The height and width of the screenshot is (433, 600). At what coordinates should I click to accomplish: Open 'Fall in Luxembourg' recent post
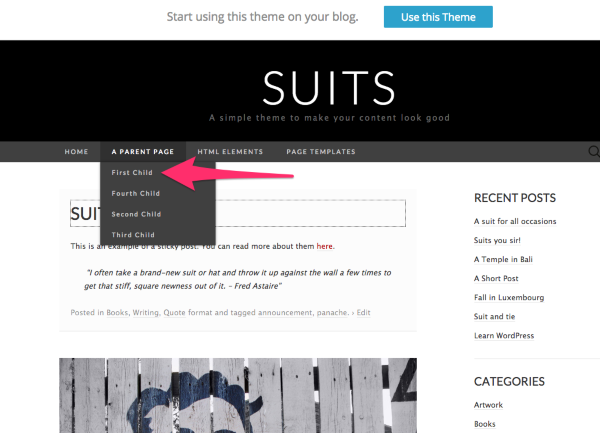click(x=509, y=297)
